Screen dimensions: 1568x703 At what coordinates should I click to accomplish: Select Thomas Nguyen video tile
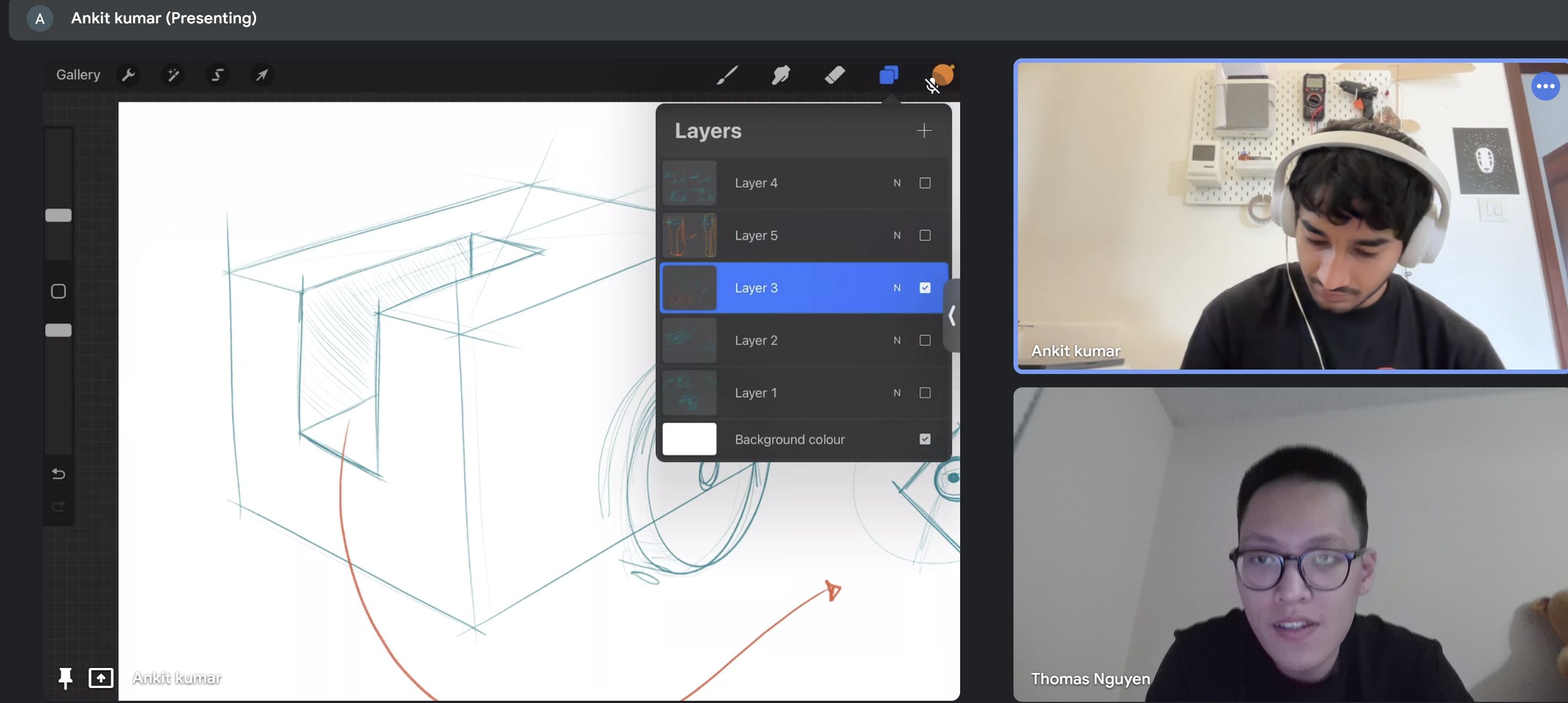pyautogui.click(x=1290, y=544)
